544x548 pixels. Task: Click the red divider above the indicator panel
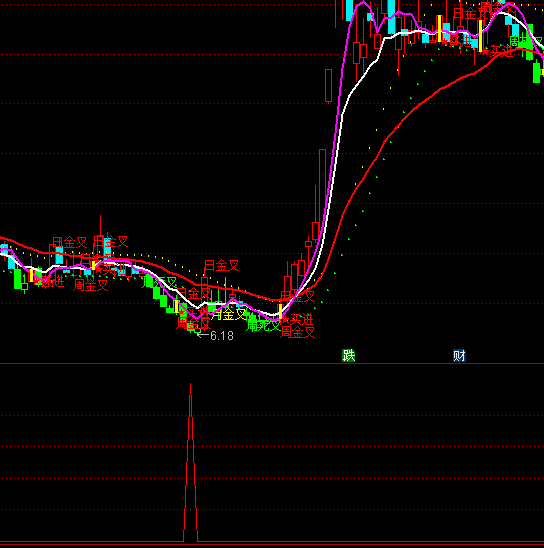(272, 363)
